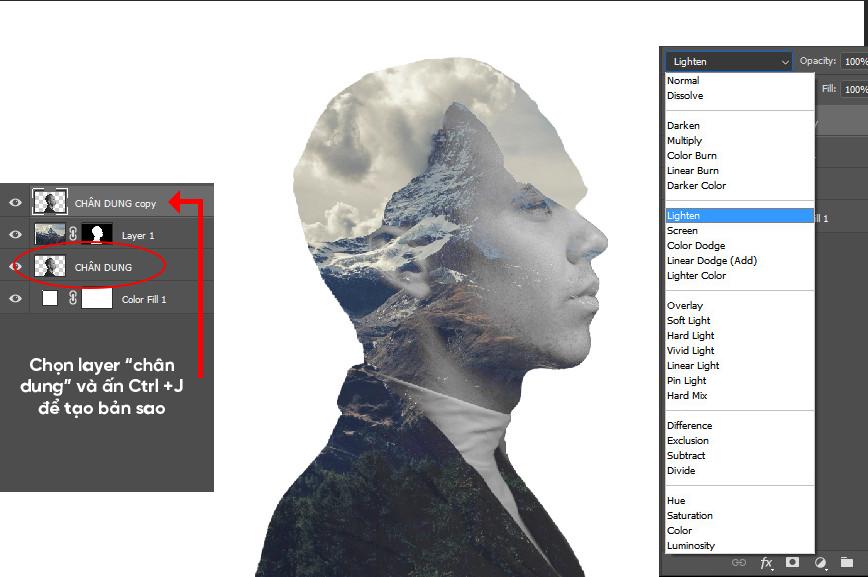The width and height of the screenshot is (868, 577).
Task: Choose Luminosity at the list bottom
Action: [693, 545]
